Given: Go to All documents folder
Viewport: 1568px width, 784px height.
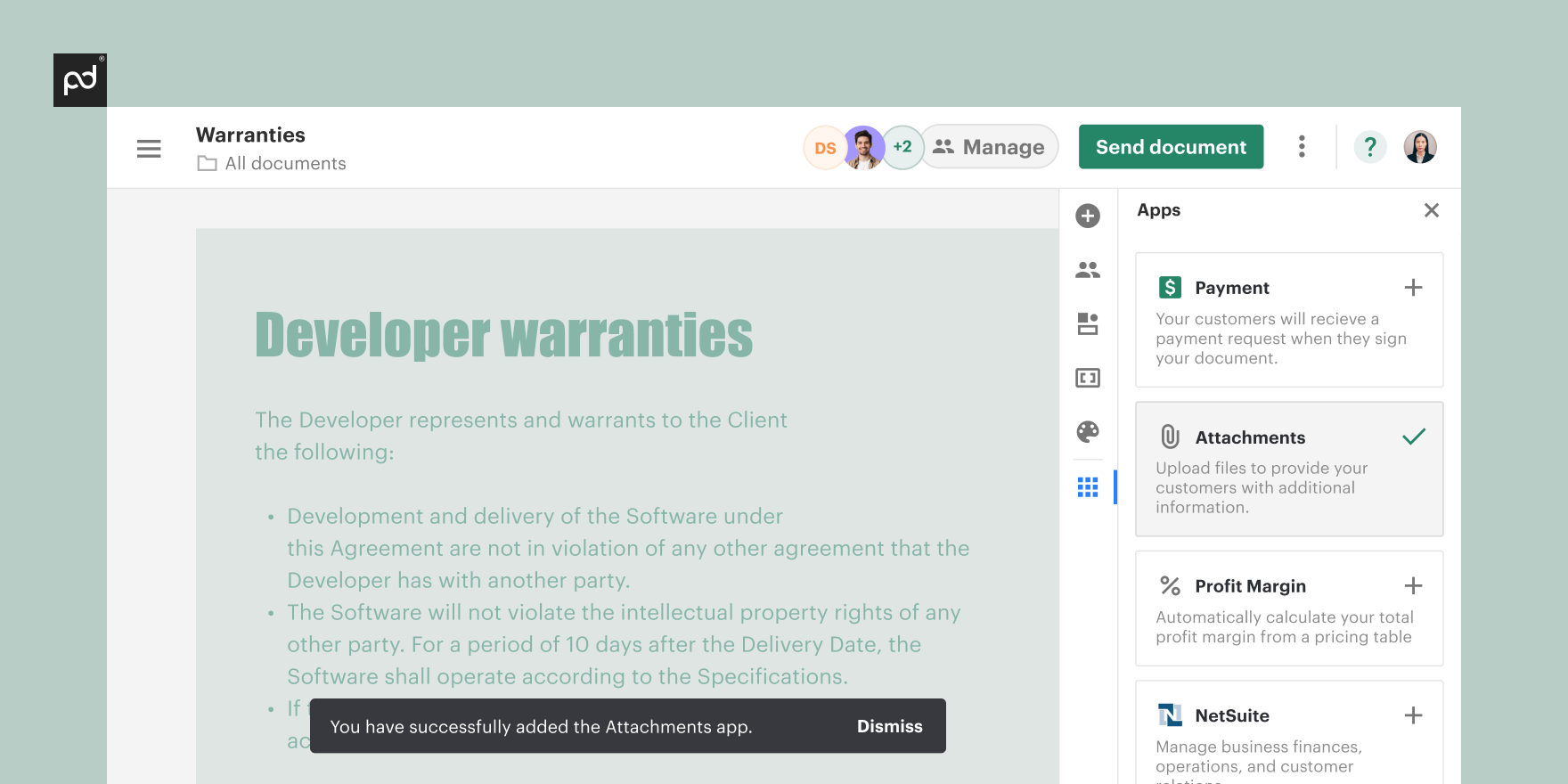Looking at the screenshot, I should tap(284, 164).
